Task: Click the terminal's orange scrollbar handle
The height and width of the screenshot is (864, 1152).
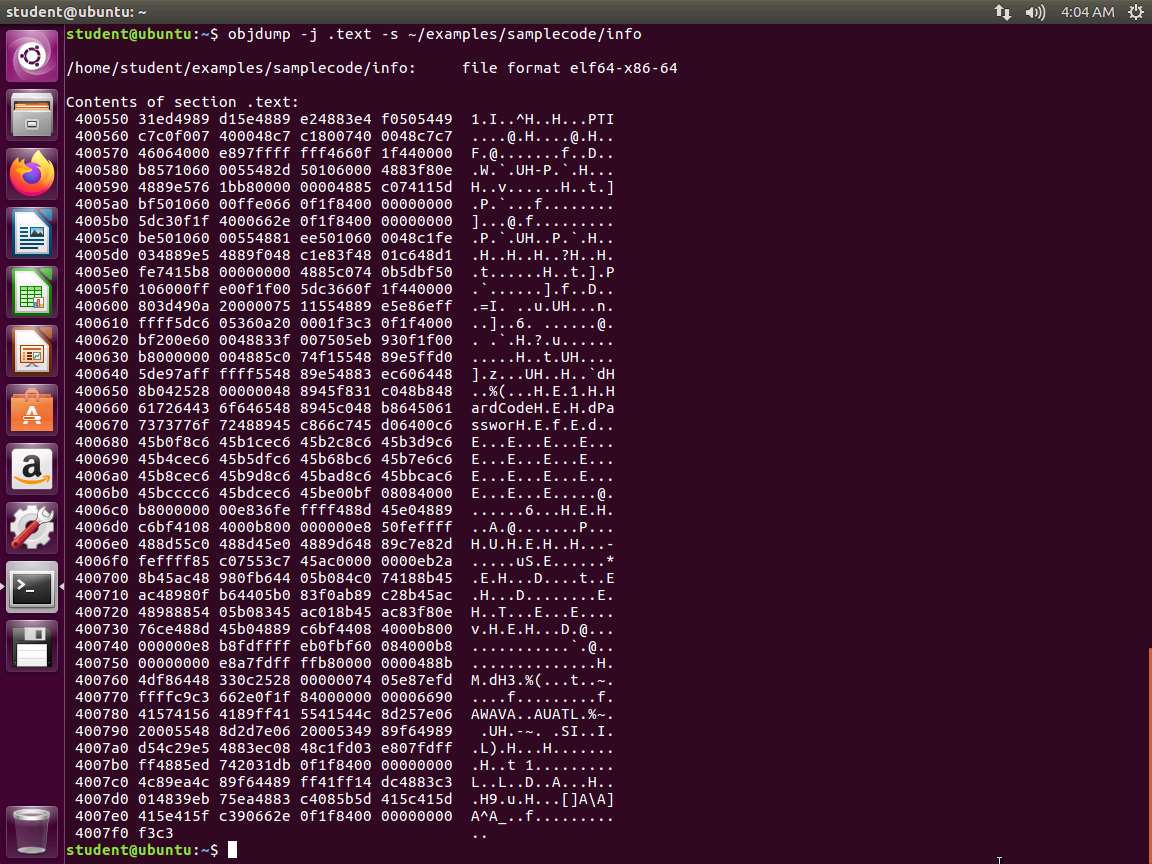Action: [x=1148, y=750]
